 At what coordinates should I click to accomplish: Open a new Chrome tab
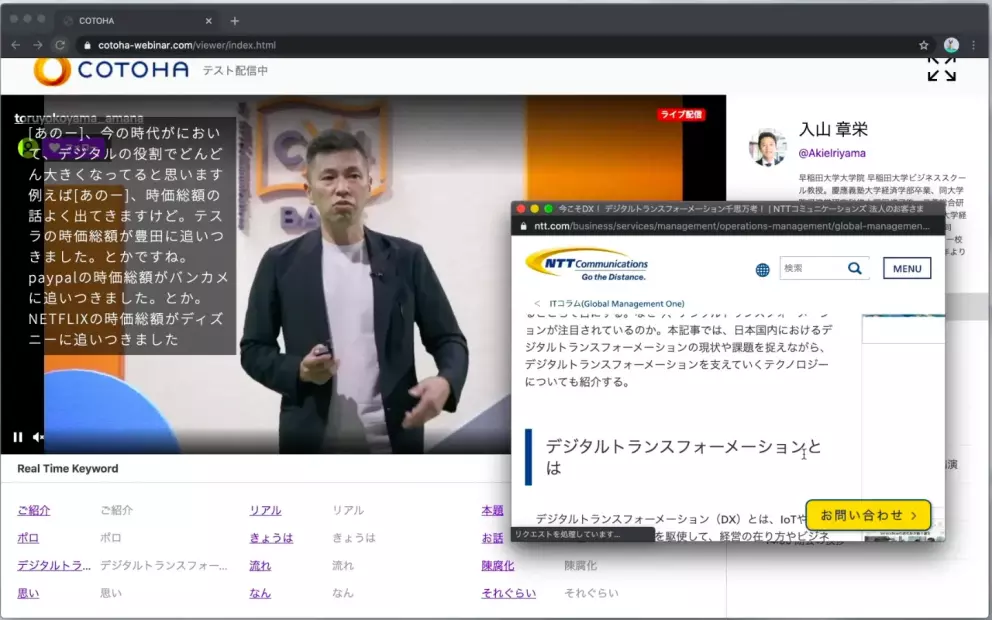[x=235, y=21]
